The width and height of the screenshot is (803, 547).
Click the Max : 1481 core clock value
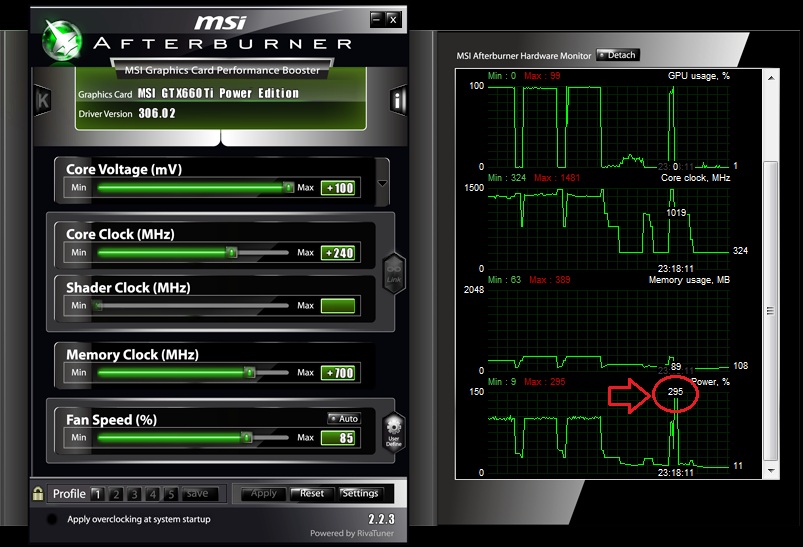tap(557, 178)
